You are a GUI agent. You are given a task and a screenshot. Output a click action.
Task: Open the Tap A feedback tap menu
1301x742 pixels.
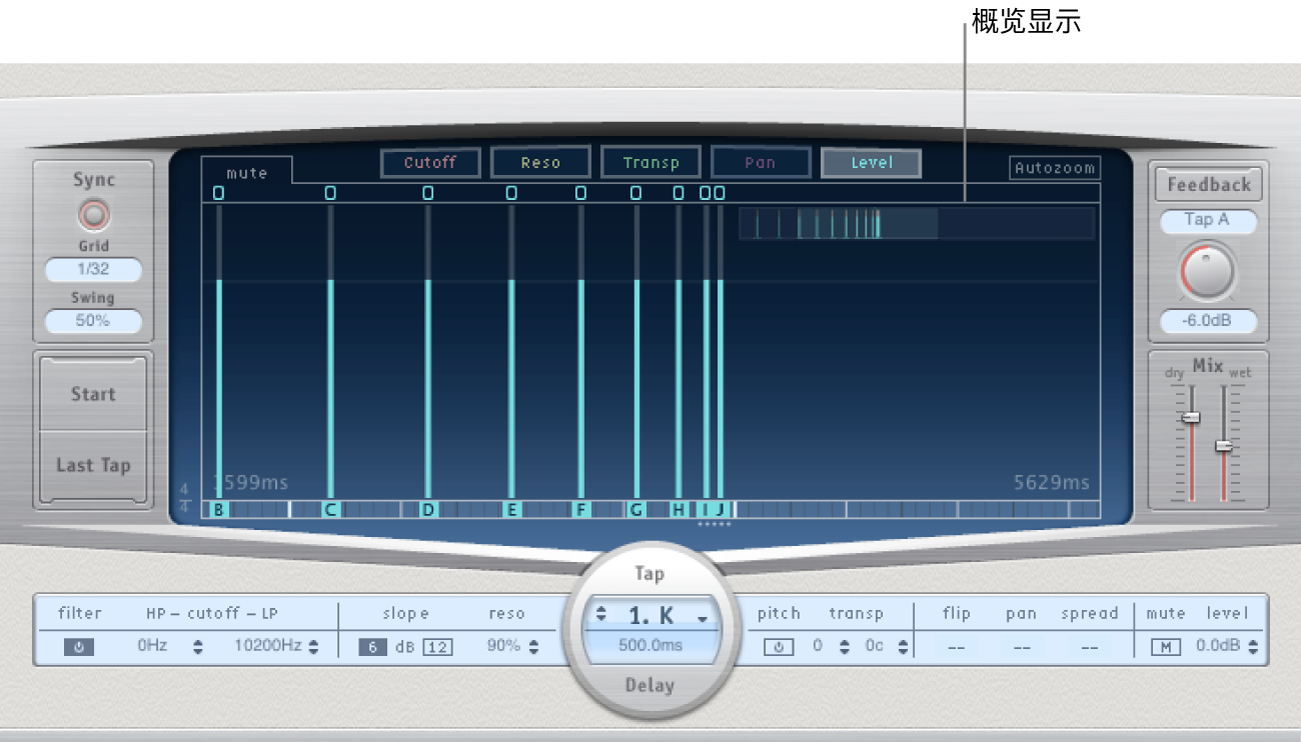pos(1207,220)
